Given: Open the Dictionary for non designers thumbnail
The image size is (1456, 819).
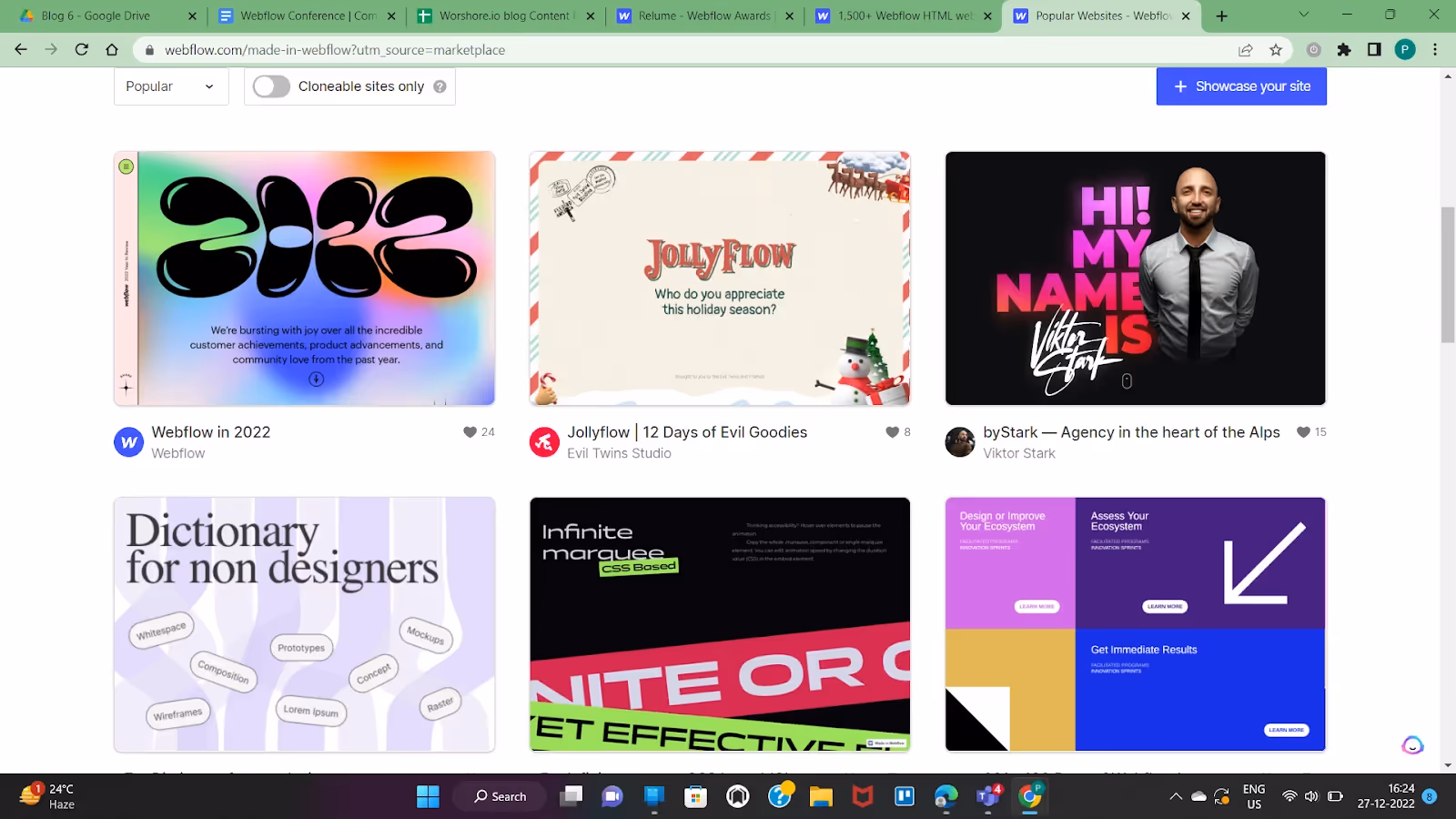Looking at the screenshot, I should [304, 624].
